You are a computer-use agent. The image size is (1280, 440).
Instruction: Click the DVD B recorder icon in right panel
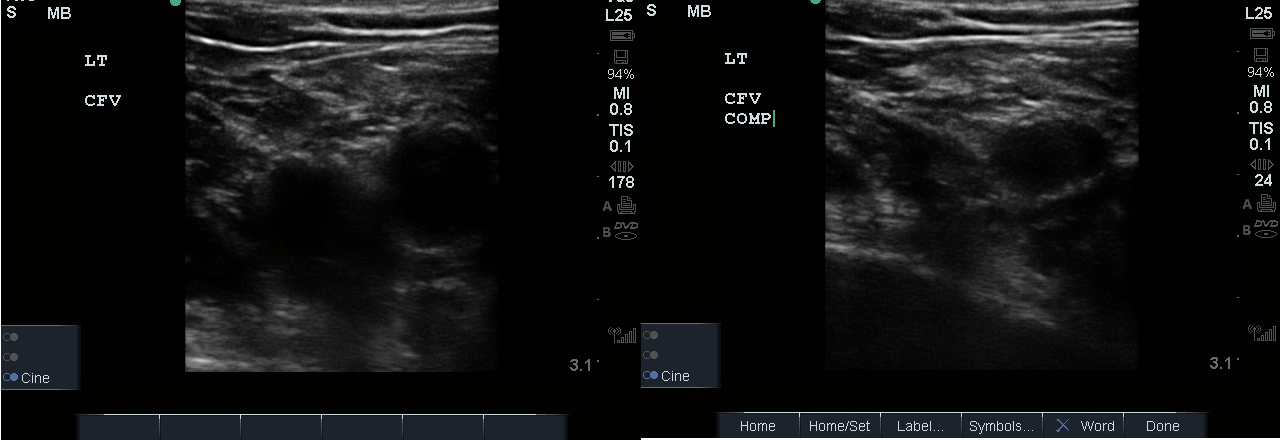coord(1266,228)
